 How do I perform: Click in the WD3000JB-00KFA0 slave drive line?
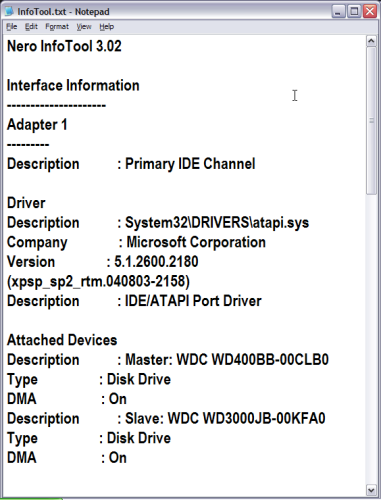(166, 419)
